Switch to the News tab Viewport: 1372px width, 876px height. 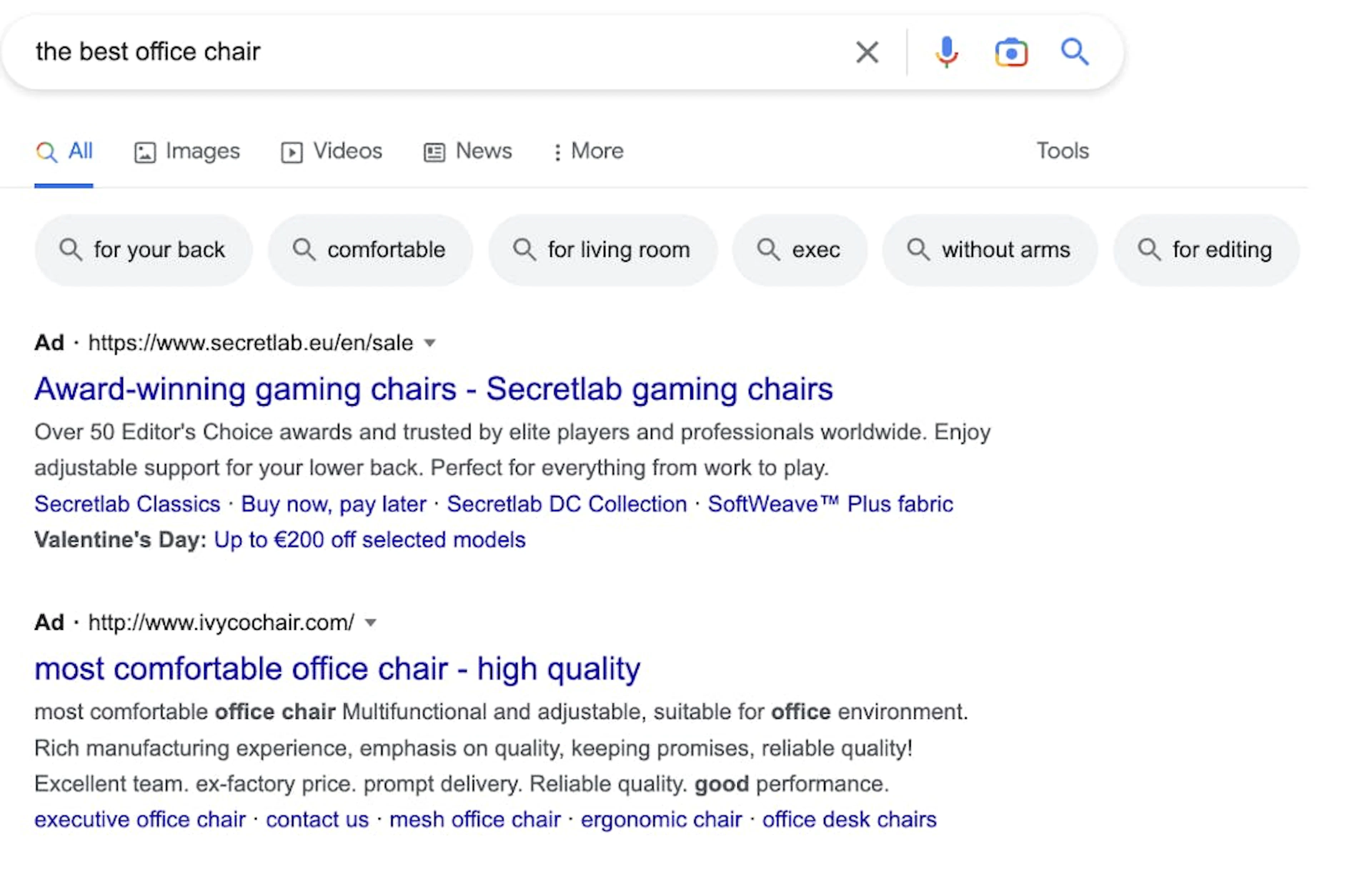click(x=468, y=152)
